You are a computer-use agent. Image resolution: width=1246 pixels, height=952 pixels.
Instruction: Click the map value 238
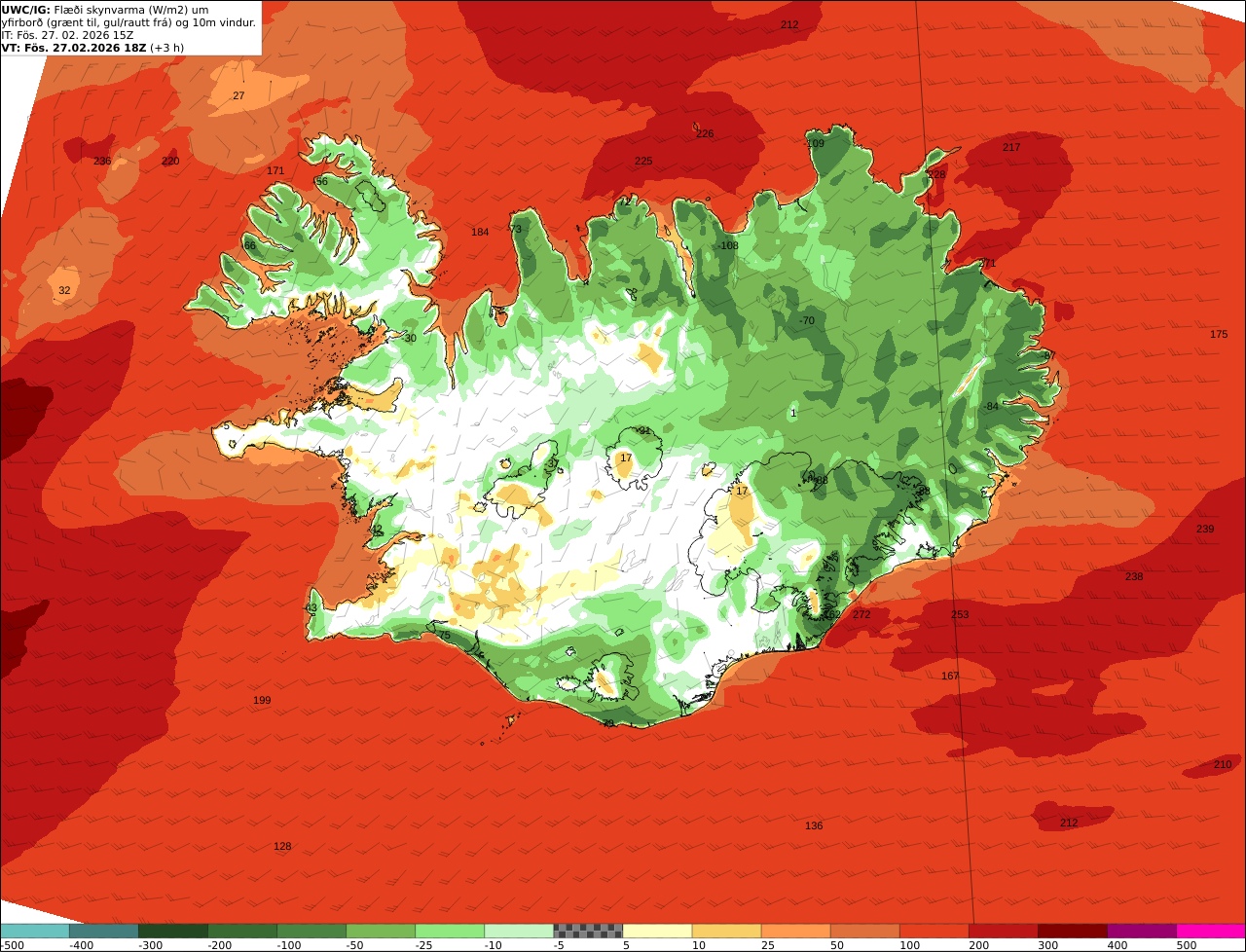point(1134,577)
